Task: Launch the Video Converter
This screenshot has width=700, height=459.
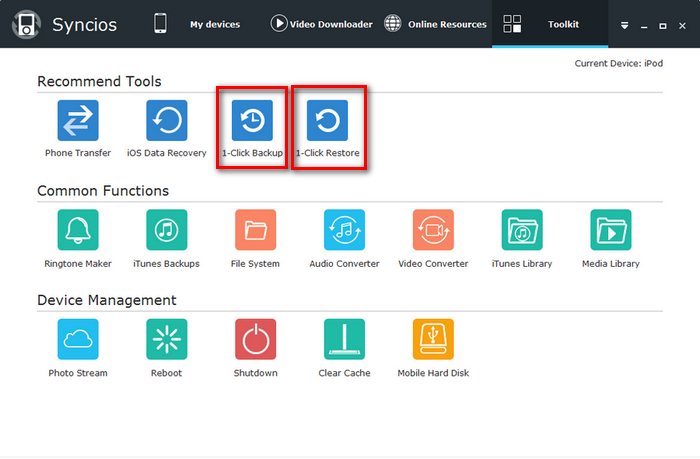Action: pos(433,230)
